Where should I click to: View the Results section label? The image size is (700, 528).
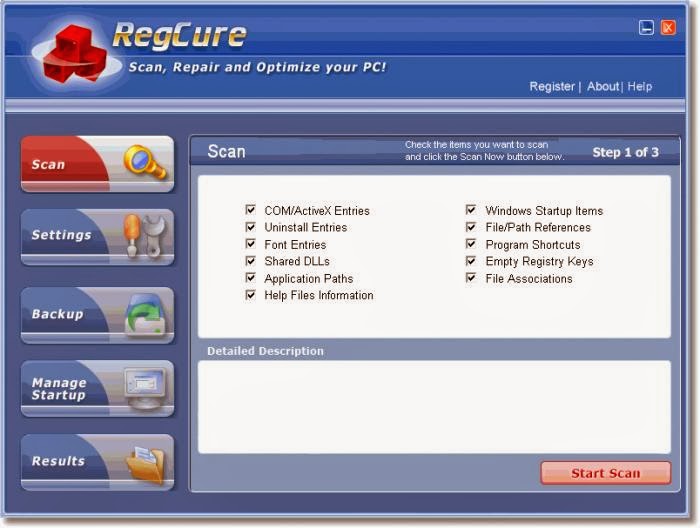pos(58,461)
